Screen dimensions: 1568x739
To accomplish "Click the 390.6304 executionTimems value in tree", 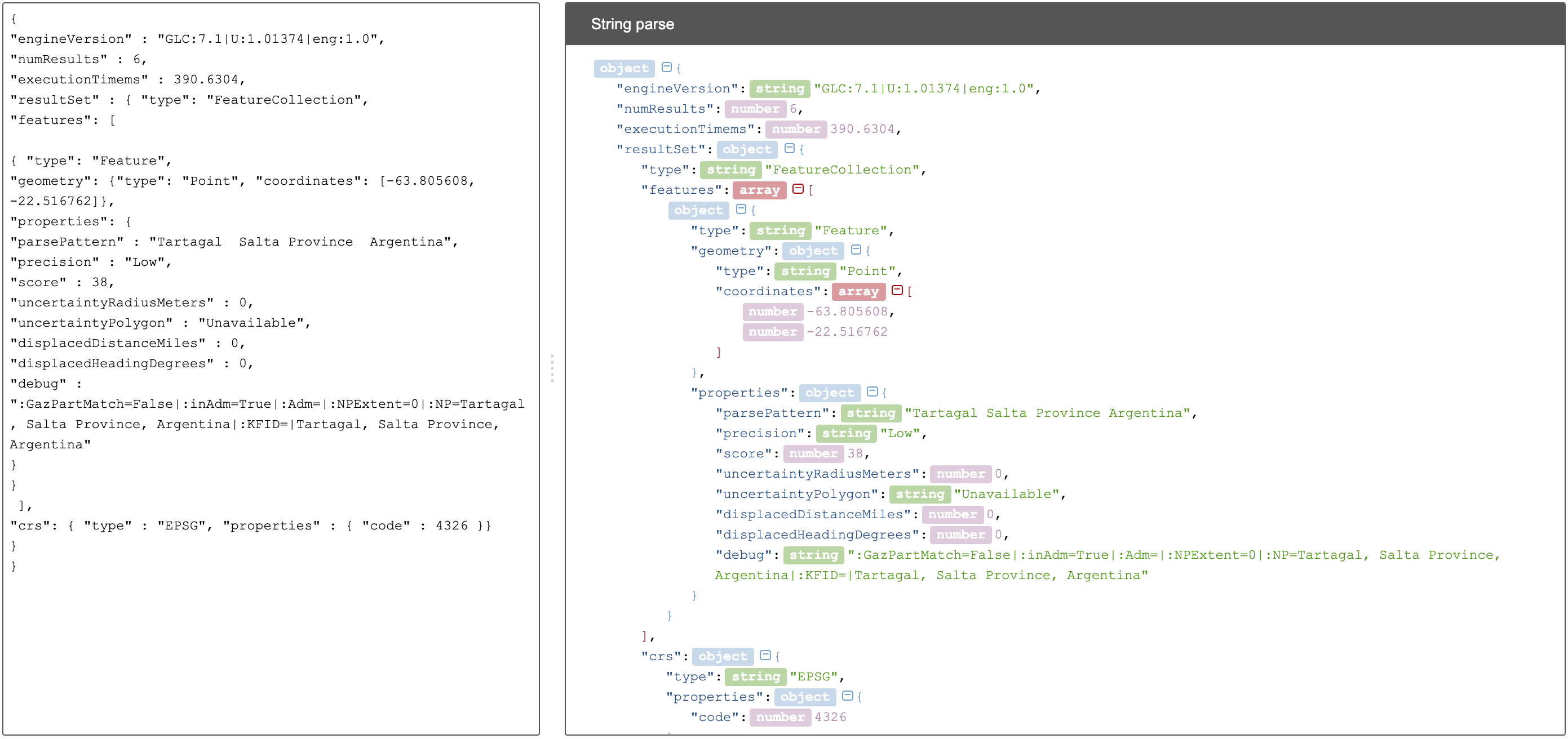I will click(862, 129).
